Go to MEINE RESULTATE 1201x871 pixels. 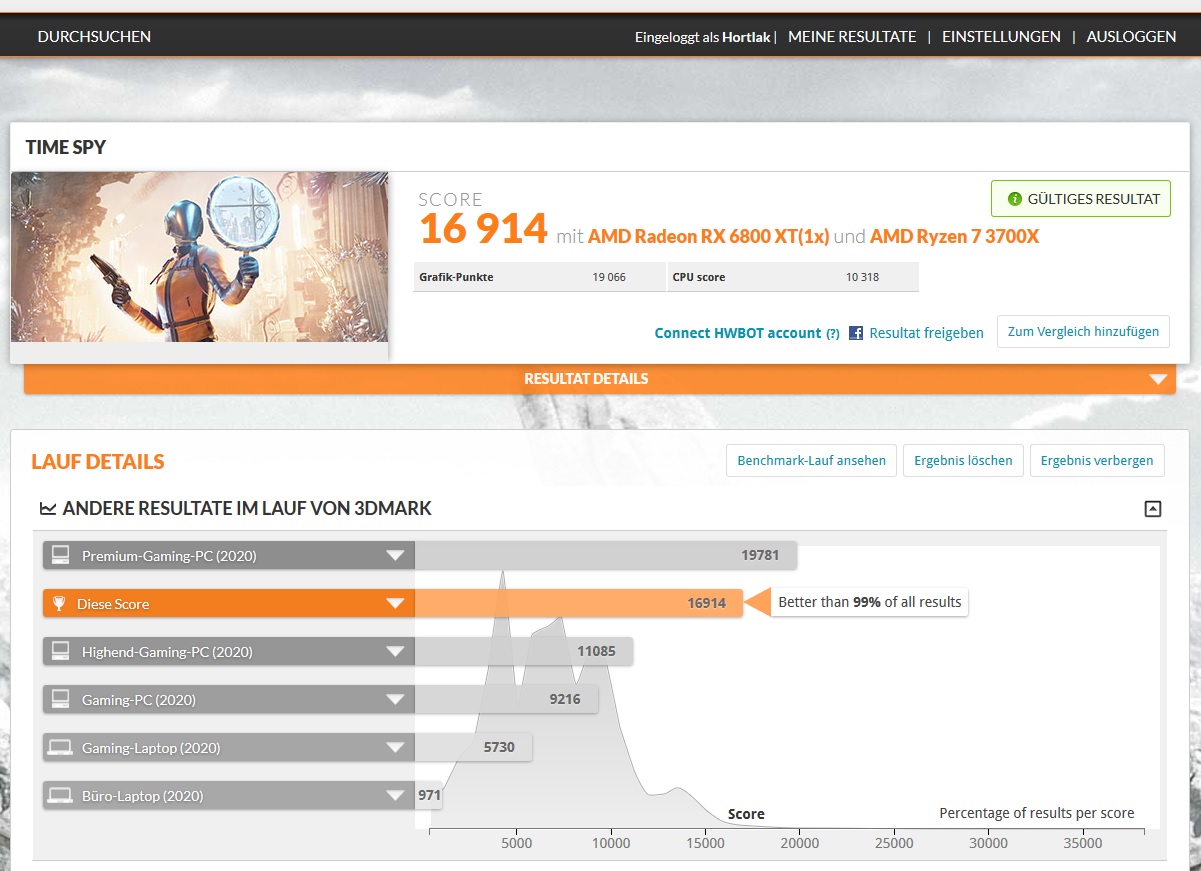pos(852,36)
